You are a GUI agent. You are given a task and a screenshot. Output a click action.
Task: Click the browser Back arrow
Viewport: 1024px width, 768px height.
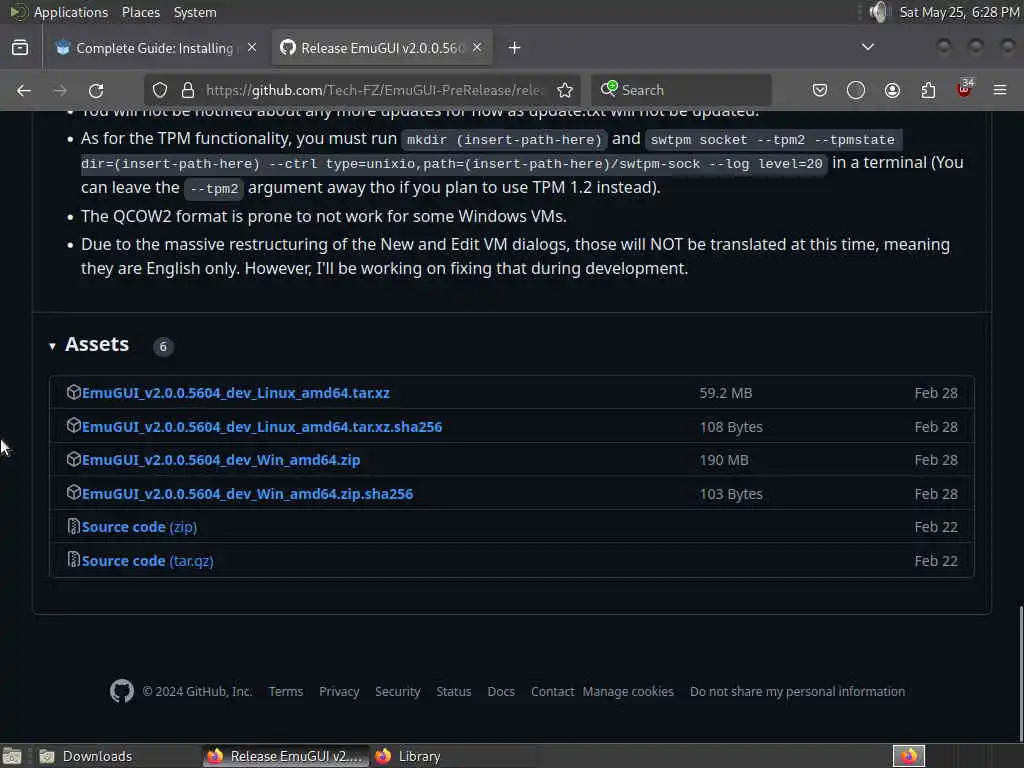pos(24,90)
